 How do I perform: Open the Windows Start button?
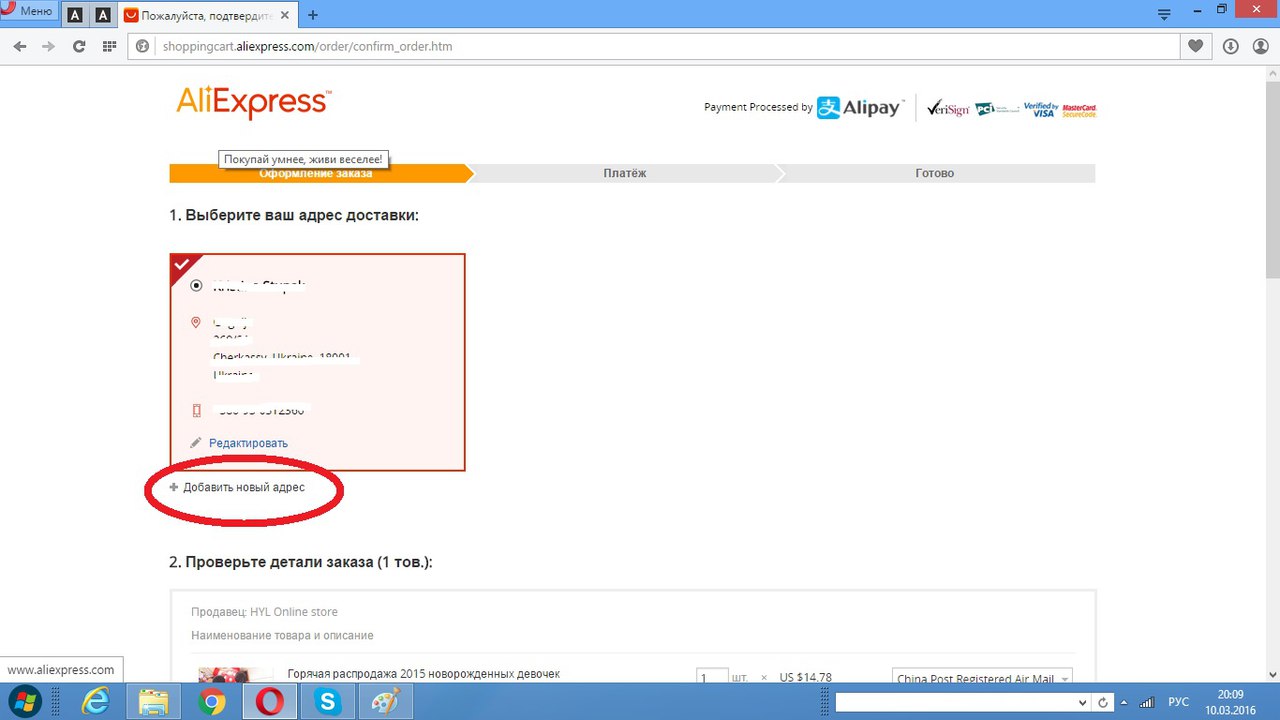(x=27, y=701)
